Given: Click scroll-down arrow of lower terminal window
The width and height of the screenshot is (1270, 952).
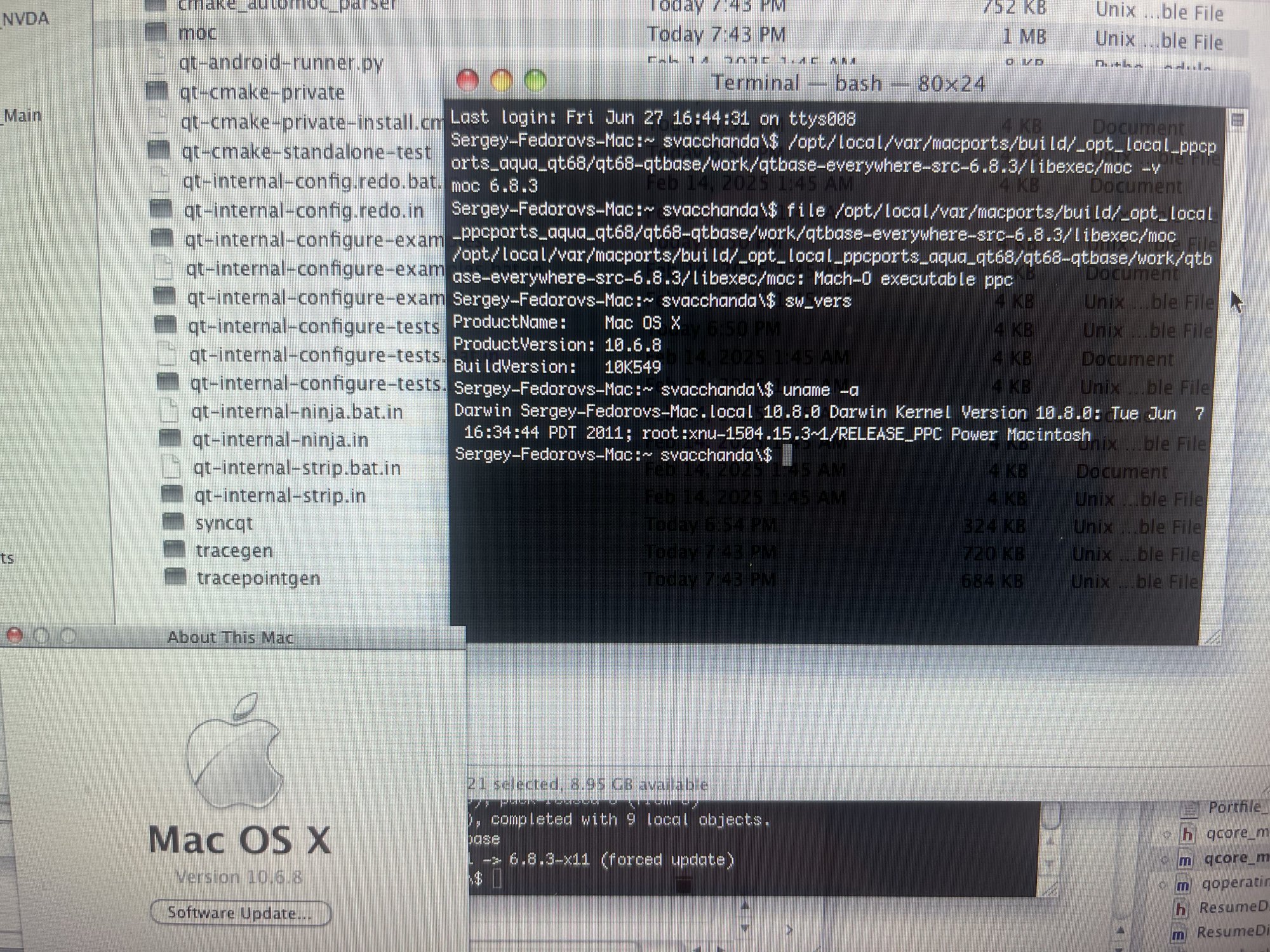Looking at the screenshot, I should click(x=1049, y=864).
